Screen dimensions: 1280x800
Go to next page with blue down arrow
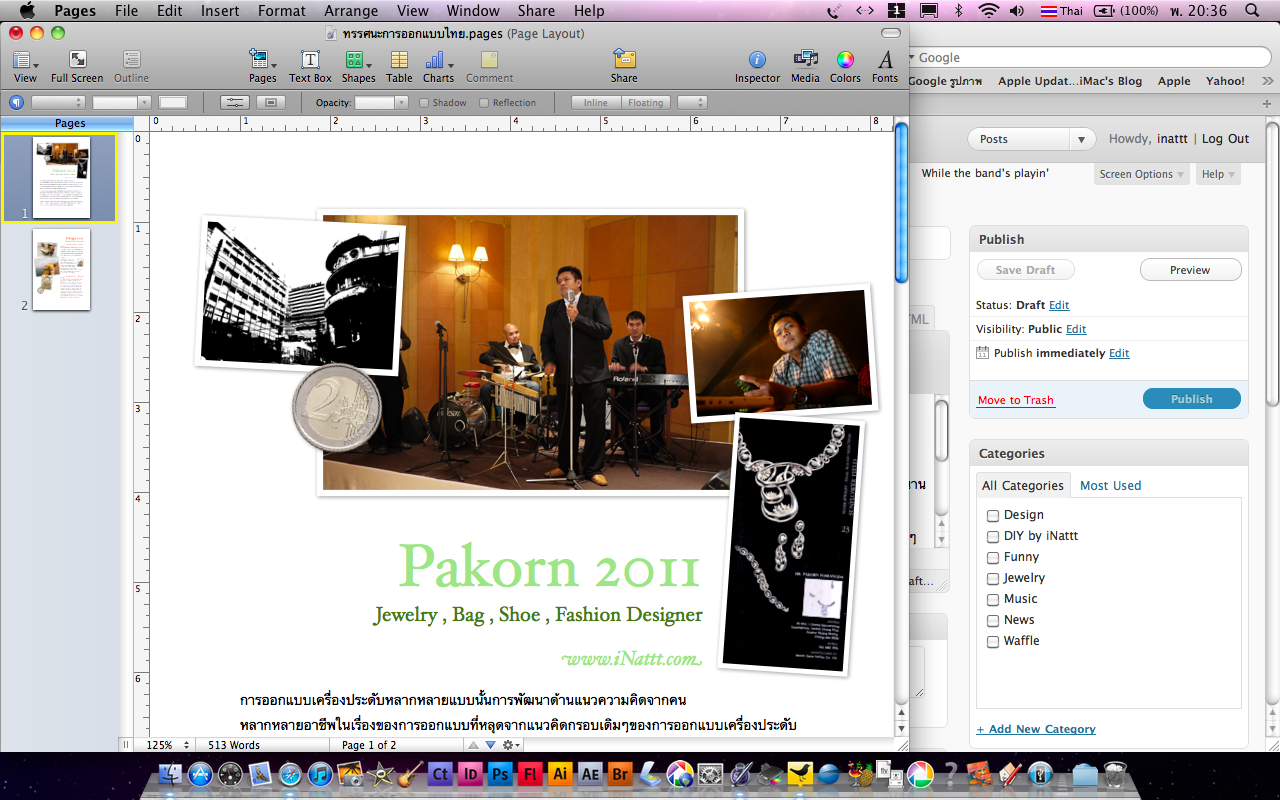point(490,745)
